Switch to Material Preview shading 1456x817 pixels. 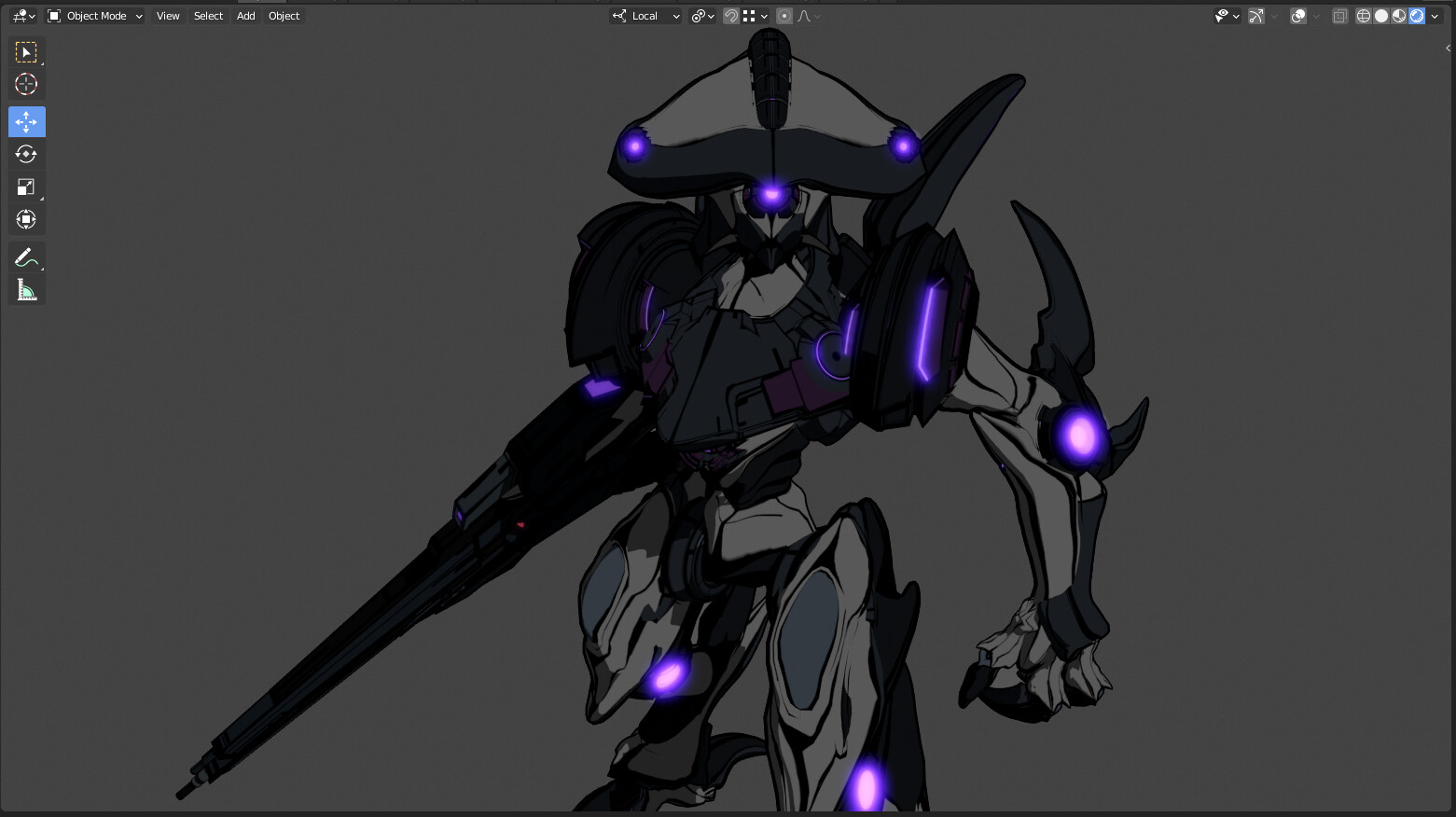coord(1398,16)
